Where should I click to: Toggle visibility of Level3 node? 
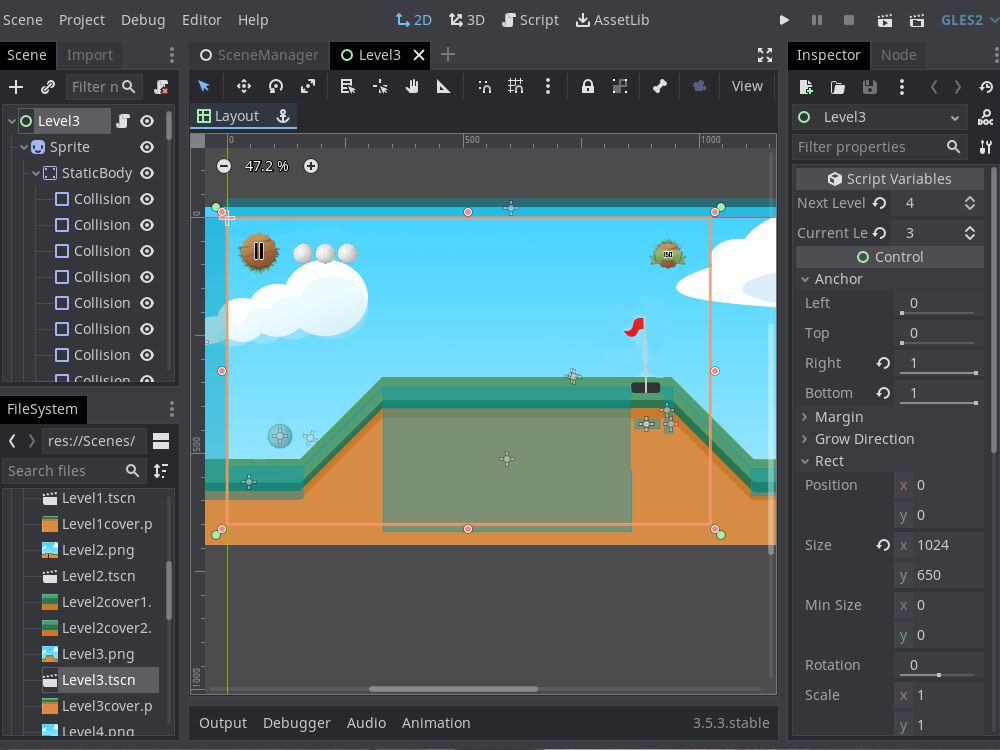pos(147,121)
